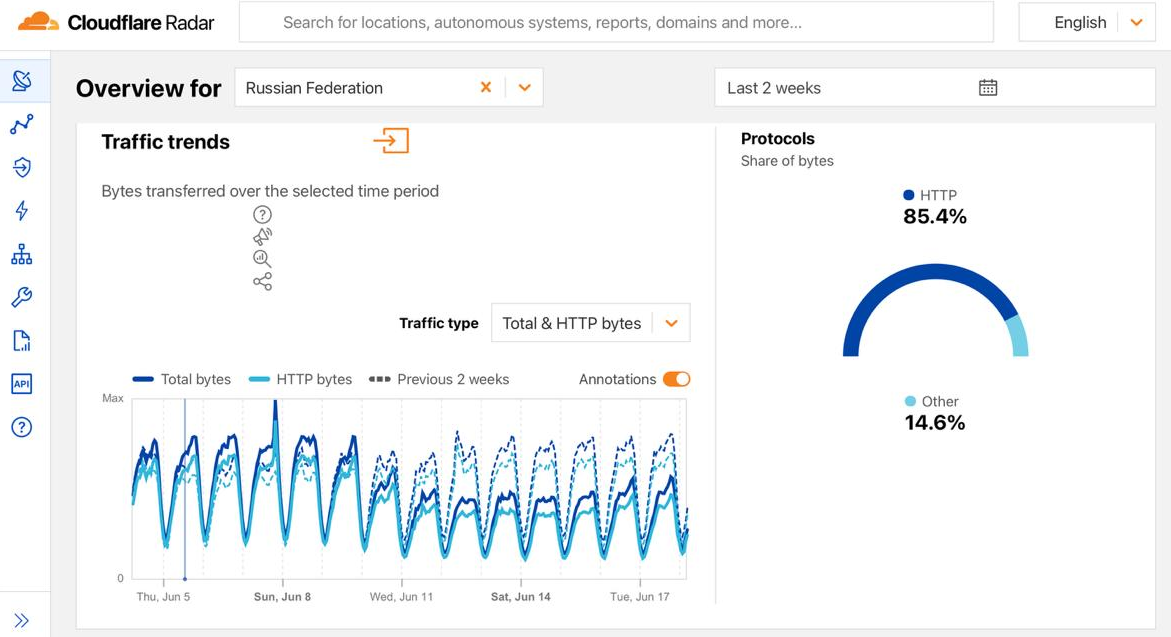
Task: Clear the Russian Federation selection
Action: (486, 88)
